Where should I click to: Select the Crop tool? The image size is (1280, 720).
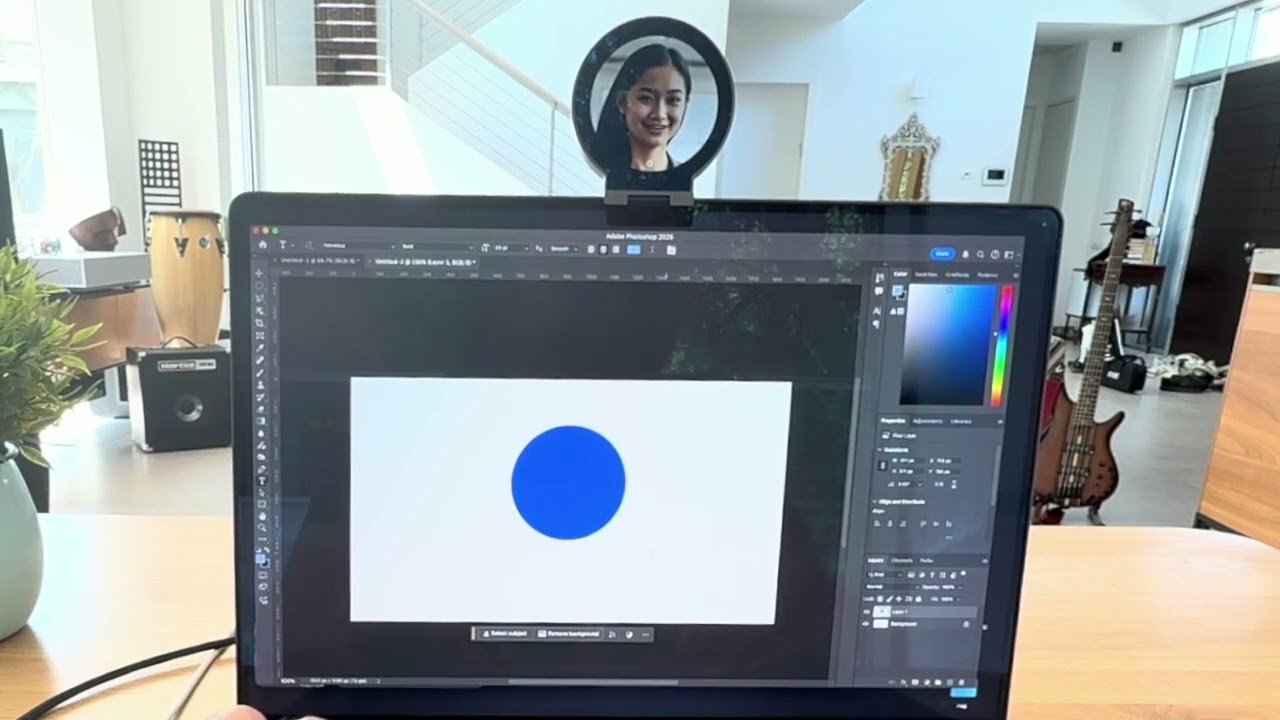coord(260,323)
